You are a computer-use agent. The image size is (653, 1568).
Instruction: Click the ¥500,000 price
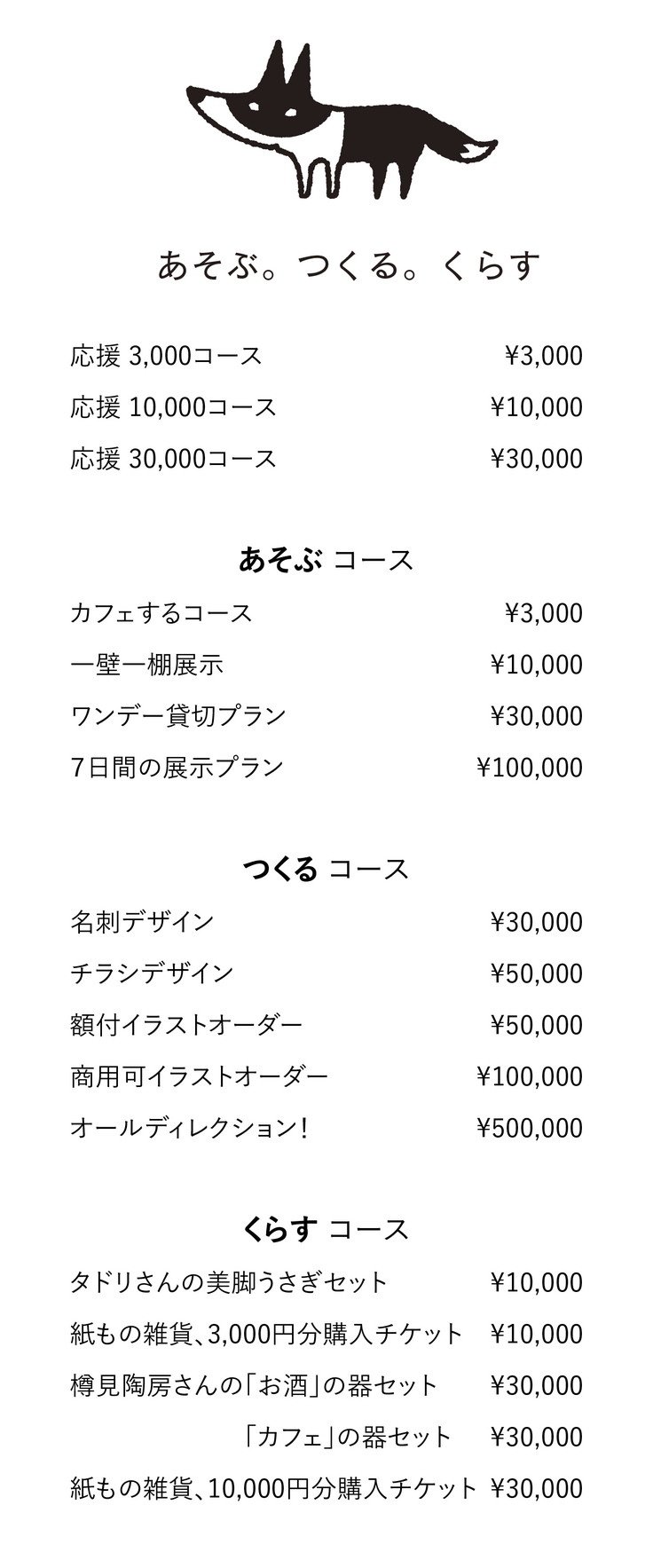pos(530,1128)
